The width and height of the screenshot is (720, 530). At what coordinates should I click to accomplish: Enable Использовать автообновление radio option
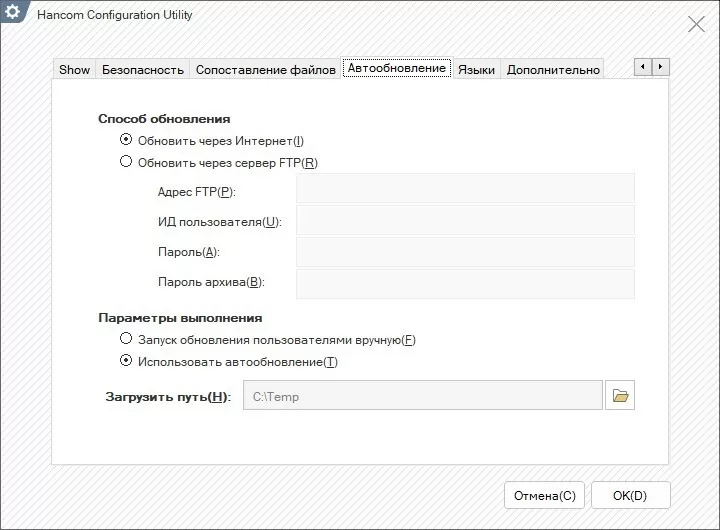tap(126, 361)
